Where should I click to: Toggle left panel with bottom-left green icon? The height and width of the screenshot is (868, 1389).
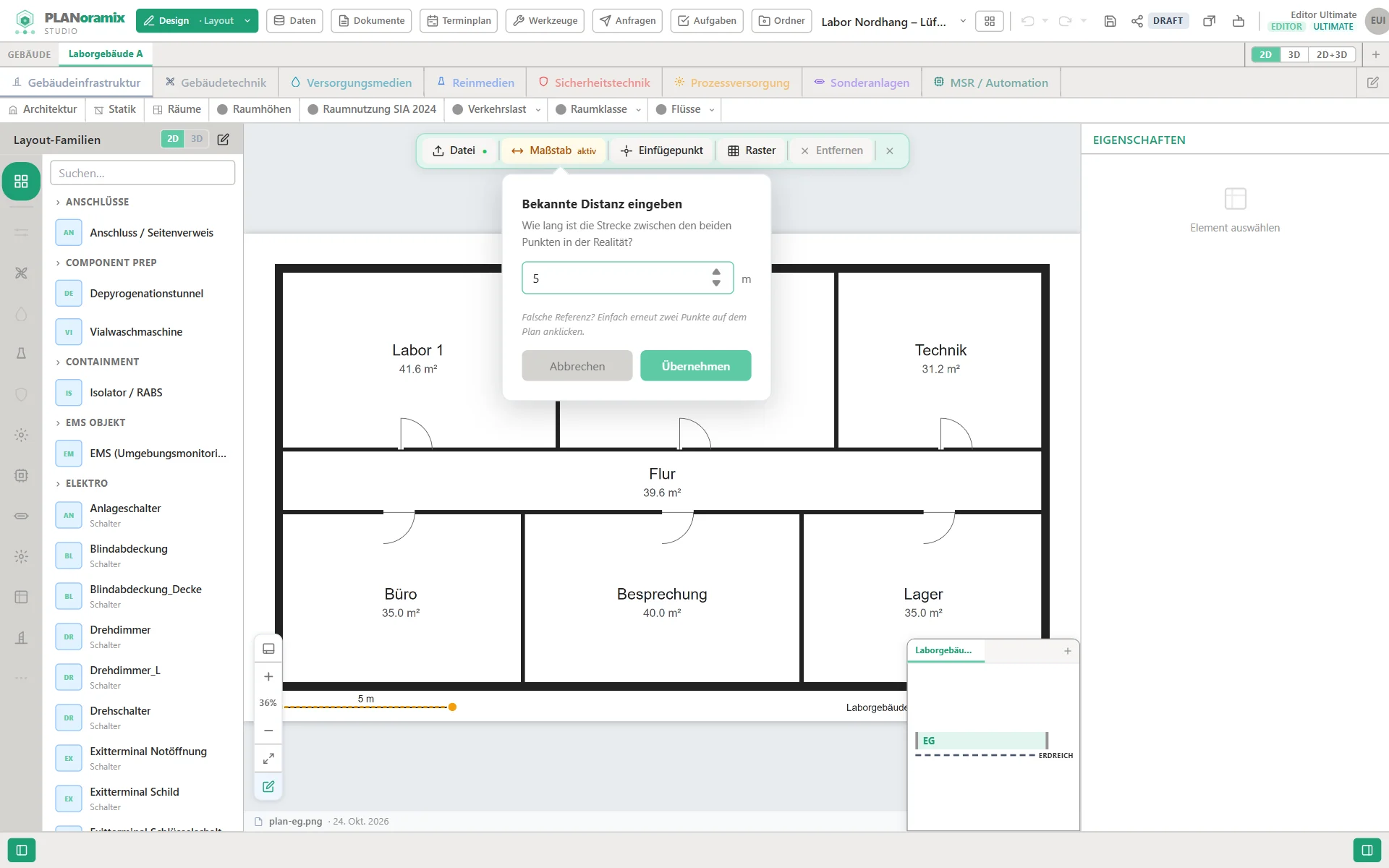22,850
